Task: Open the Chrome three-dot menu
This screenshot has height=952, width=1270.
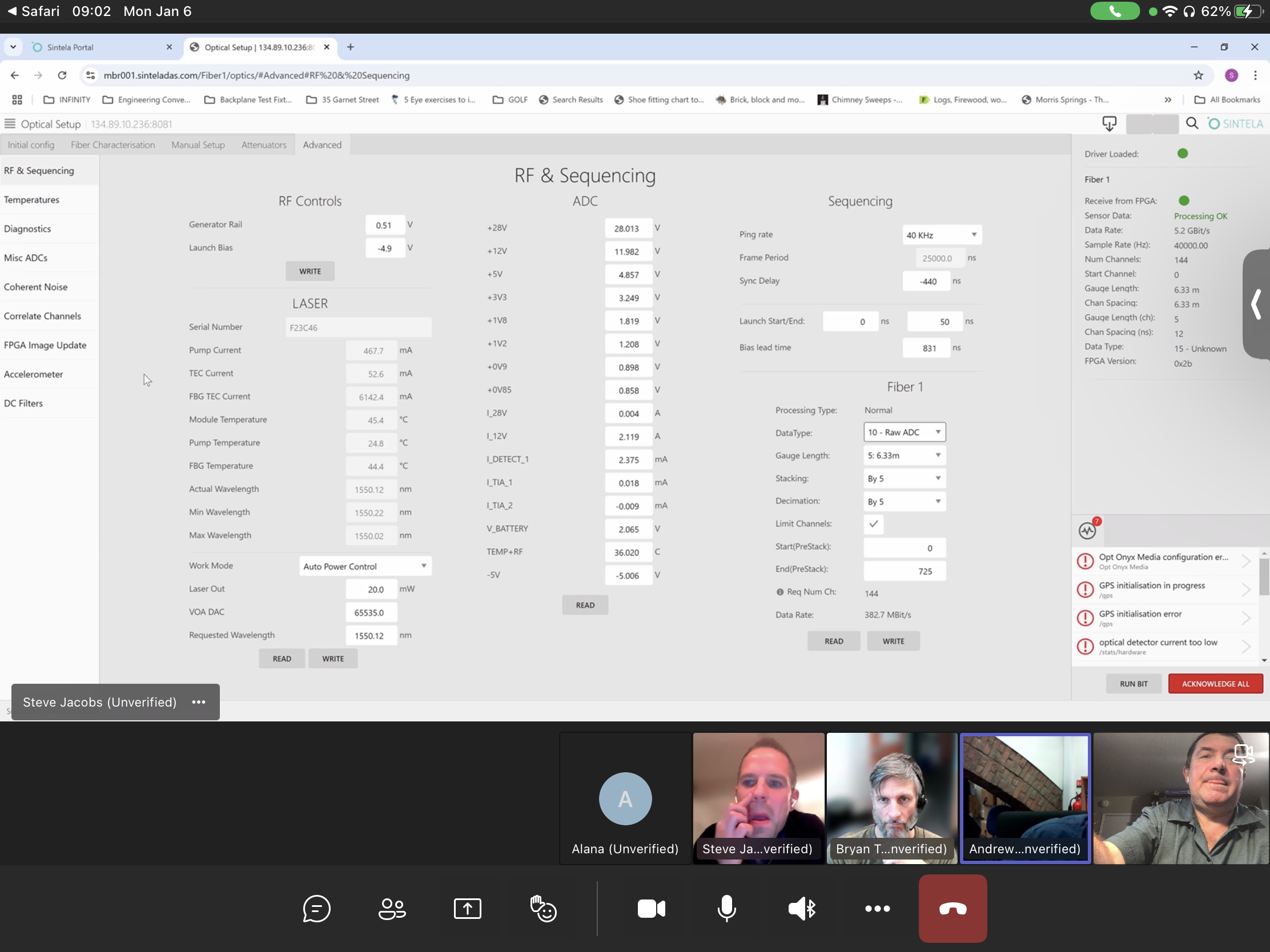Action: (x=1255, y=75)
